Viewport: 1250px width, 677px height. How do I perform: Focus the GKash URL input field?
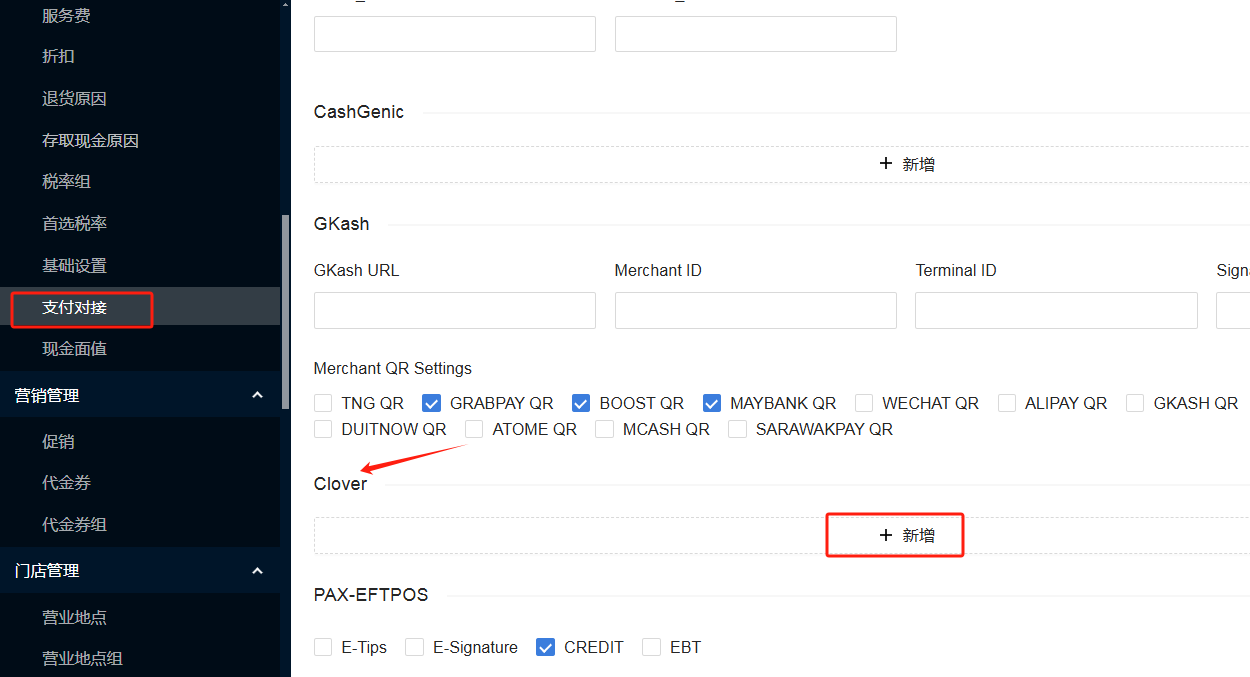[455, 310]
